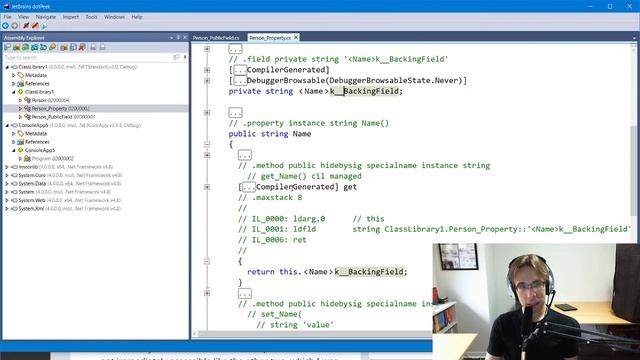
Task: Collapse the getter body fold marker at return statement
Action: 207,261
